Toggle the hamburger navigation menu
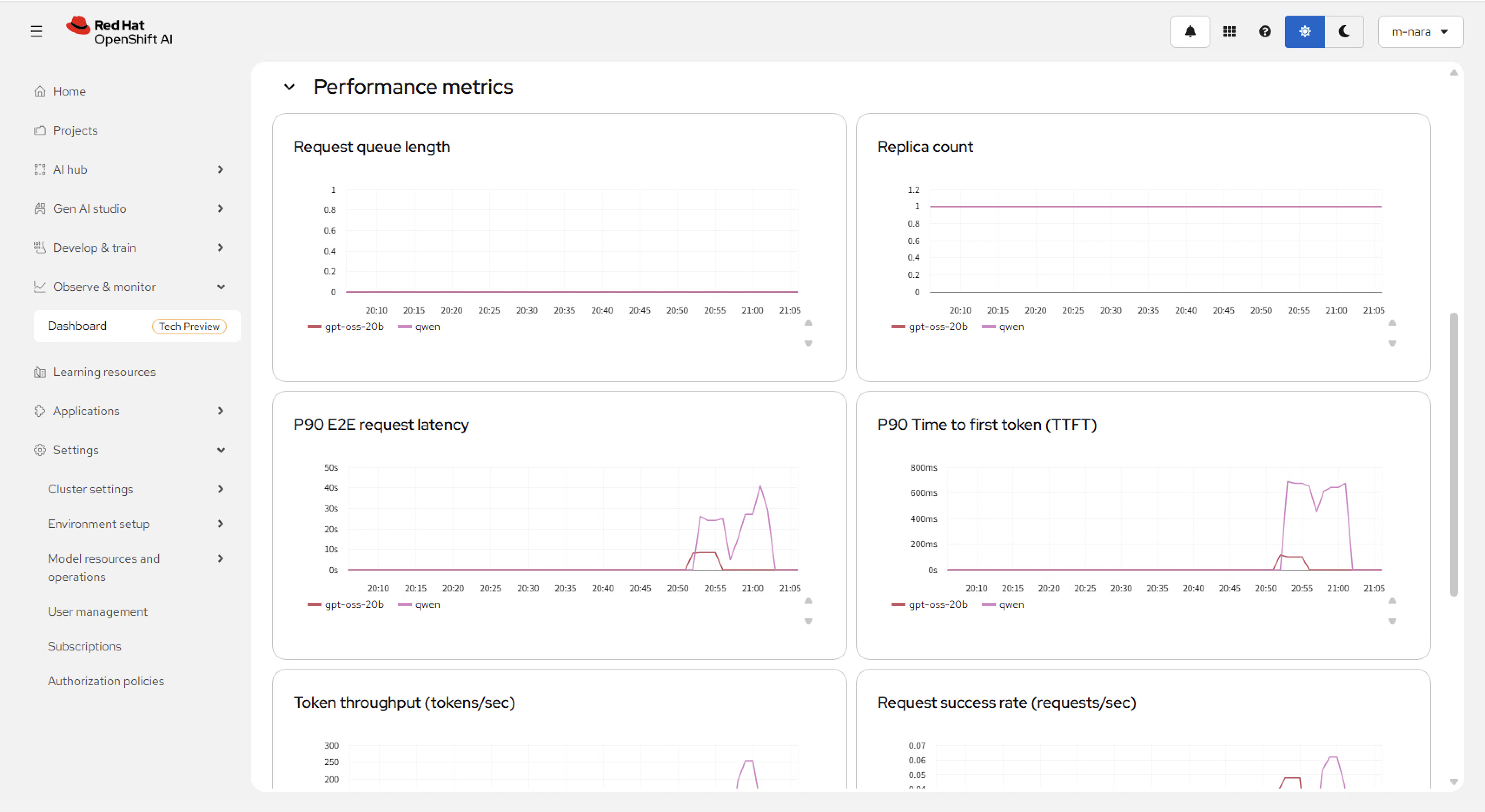 [36, 32]
